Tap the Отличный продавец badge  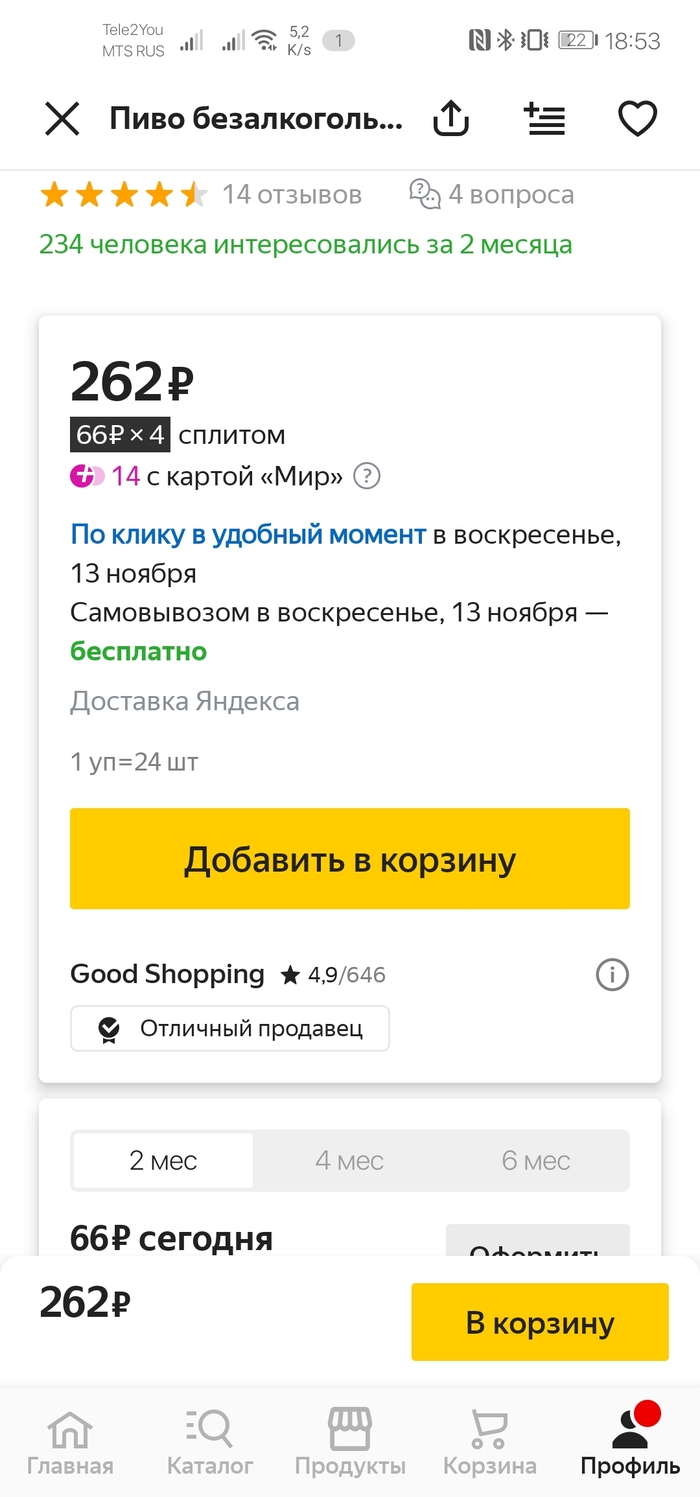click(x=230, y=1028)
